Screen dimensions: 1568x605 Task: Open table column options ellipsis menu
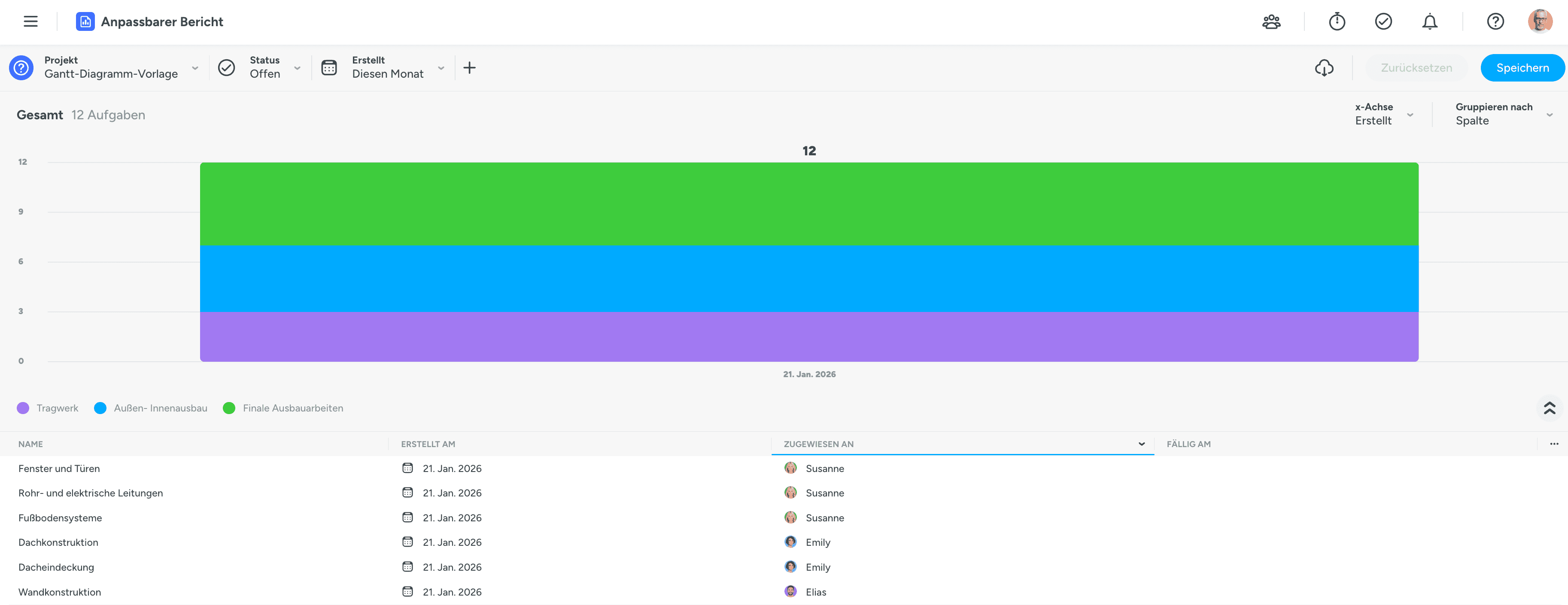1553,444
